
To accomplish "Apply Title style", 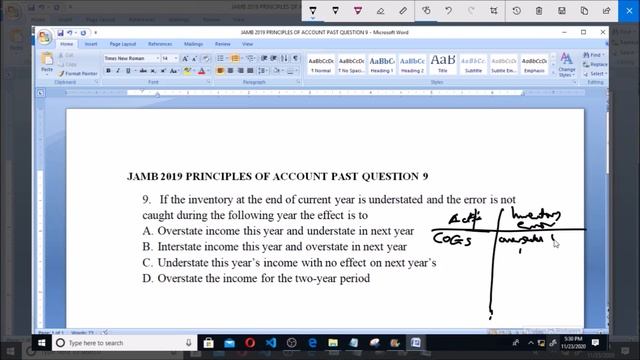I will [x=443, y=64].
